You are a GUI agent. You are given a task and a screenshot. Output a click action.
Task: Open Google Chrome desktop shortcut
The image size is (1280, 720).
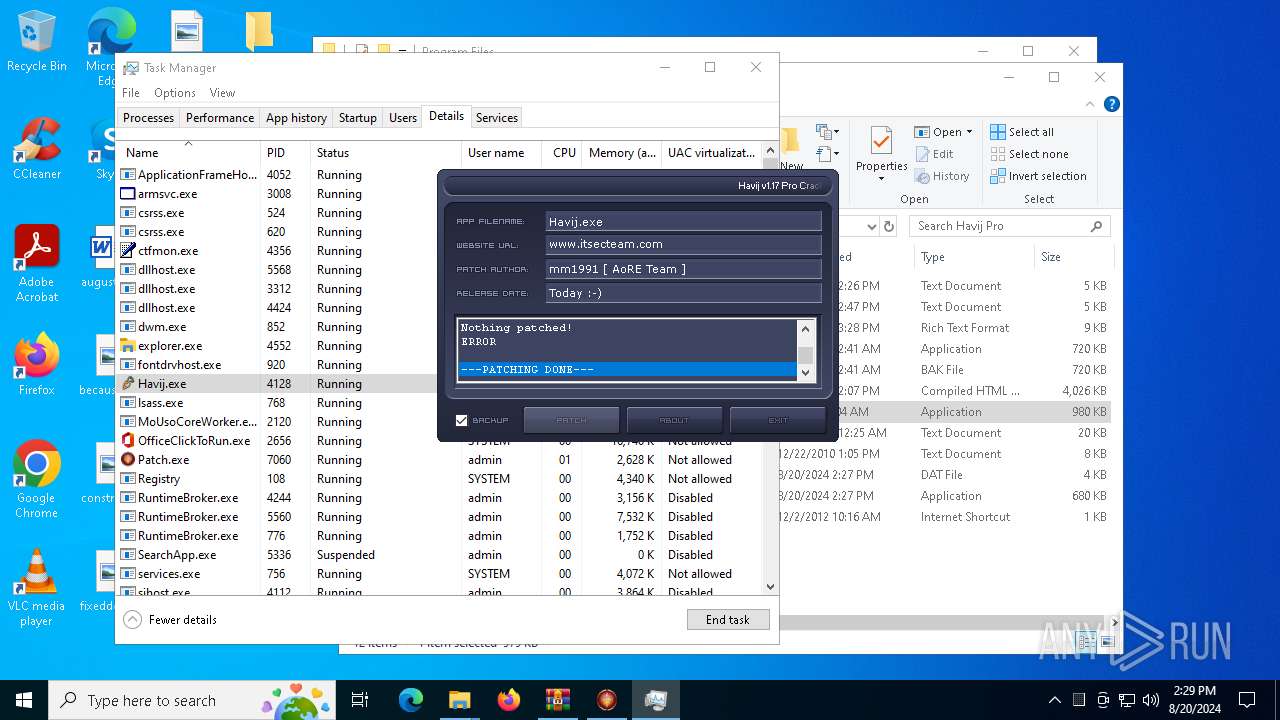tap(37, 479)
